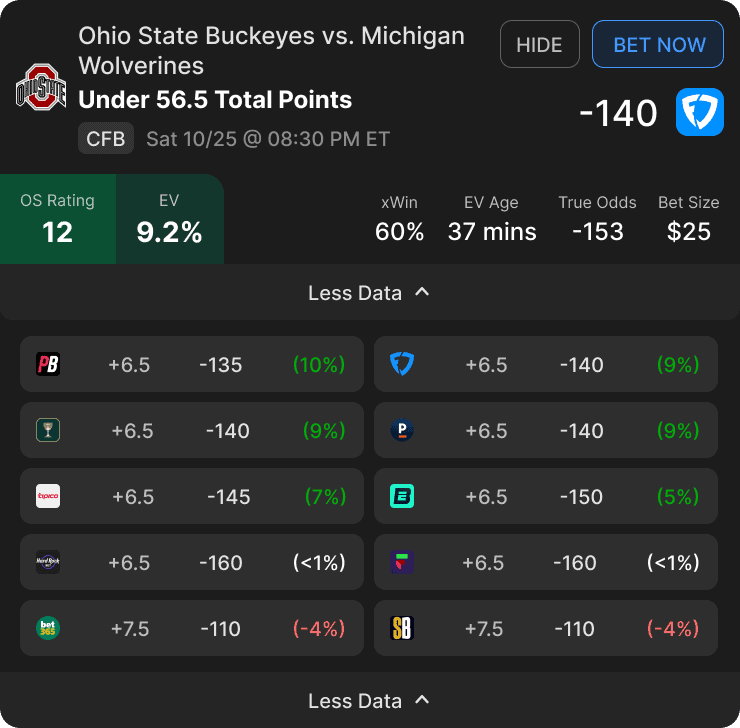The height and width of the screenshot is (728, 740).
Task: Select the bet365 sportsbook icon
Action: point(48,628)
